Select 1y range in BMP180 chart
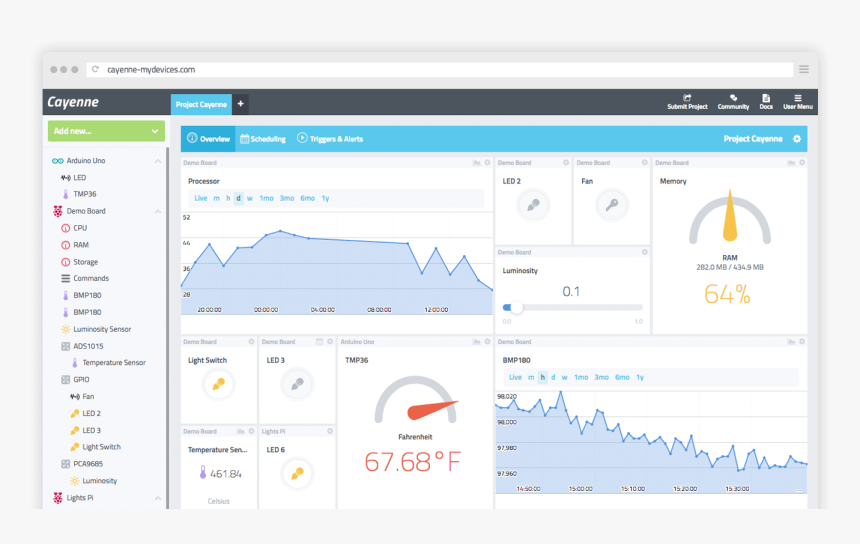The image size is (860, 544). tap(640, 377)
